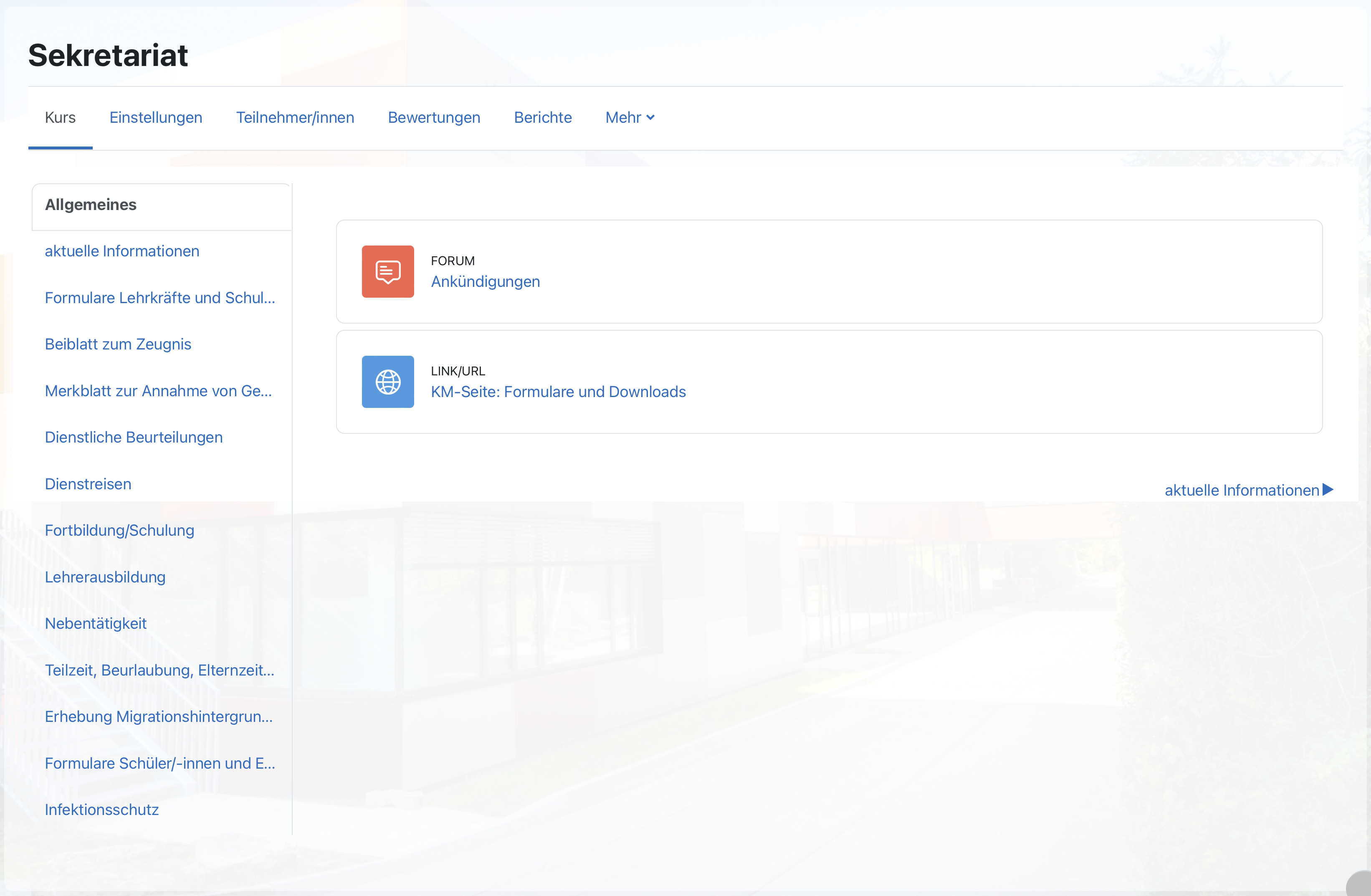Open the Lehrerausbildung section

[x=105, y=577]
